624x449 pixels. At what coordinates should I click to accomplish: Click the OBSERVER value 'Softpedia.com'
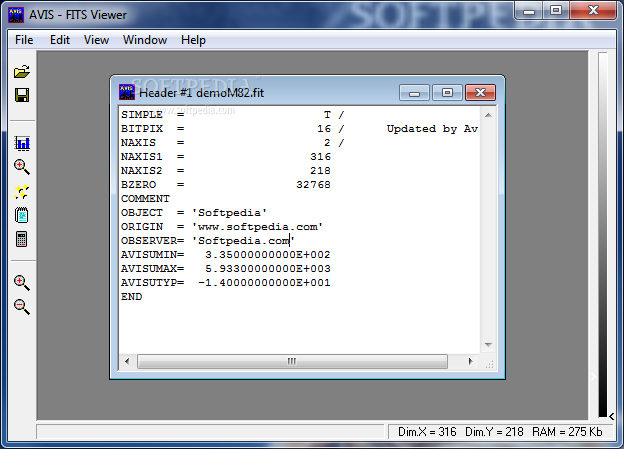tap(243, 240)
